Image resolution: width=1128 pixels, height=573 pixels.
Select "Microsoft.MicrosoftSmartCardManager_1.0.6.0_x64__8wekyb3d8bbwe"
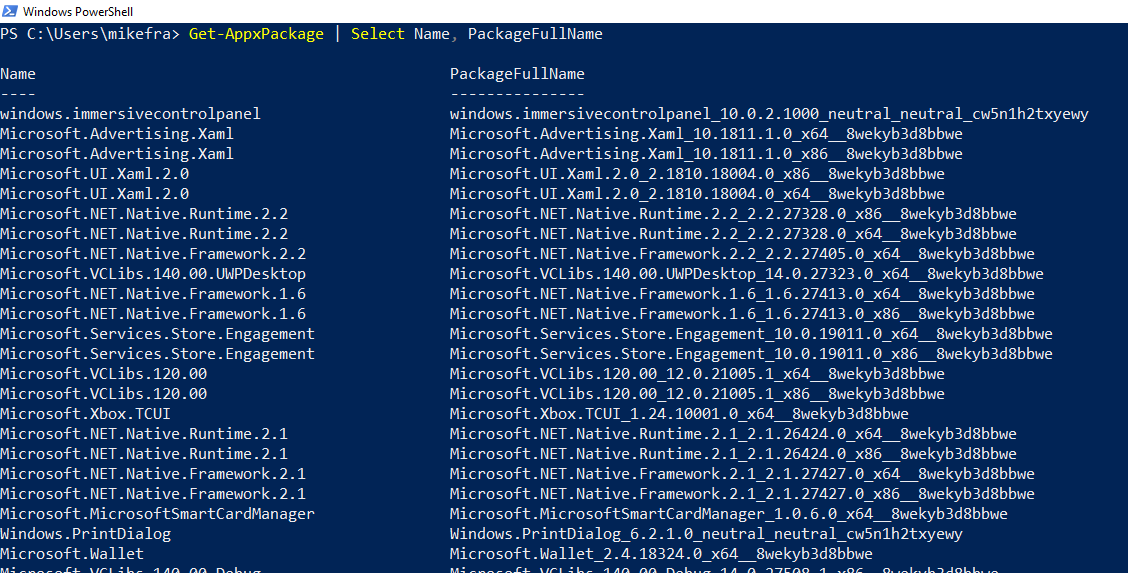click(x=729, y=514)
